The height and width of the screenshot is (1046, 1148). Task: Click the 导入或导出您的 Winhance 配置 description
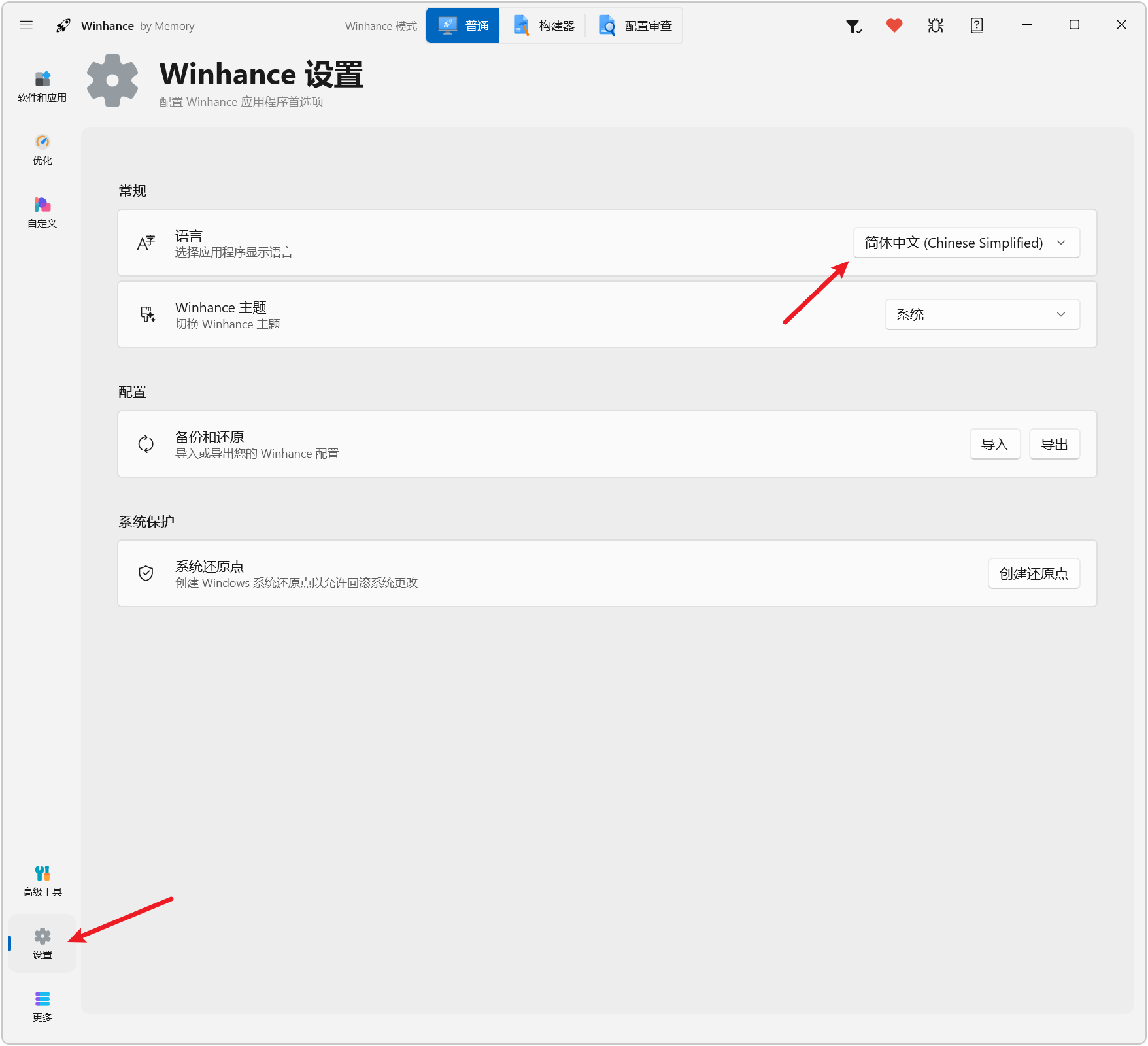(257, 454)
